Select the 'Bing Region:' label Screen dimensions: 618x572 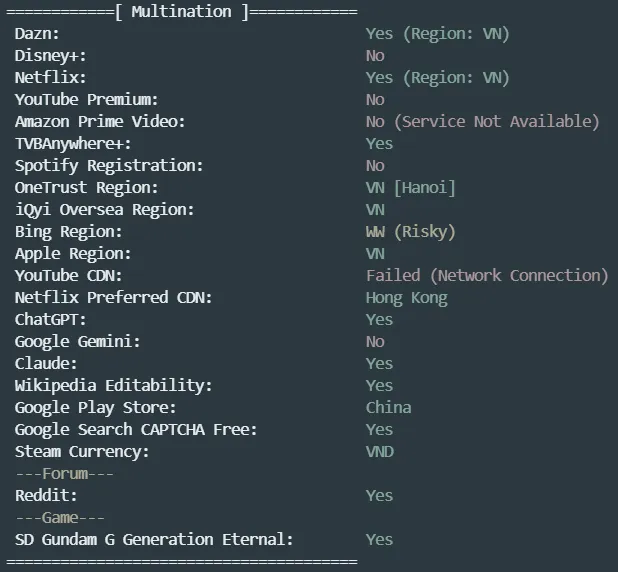[69, 232]
